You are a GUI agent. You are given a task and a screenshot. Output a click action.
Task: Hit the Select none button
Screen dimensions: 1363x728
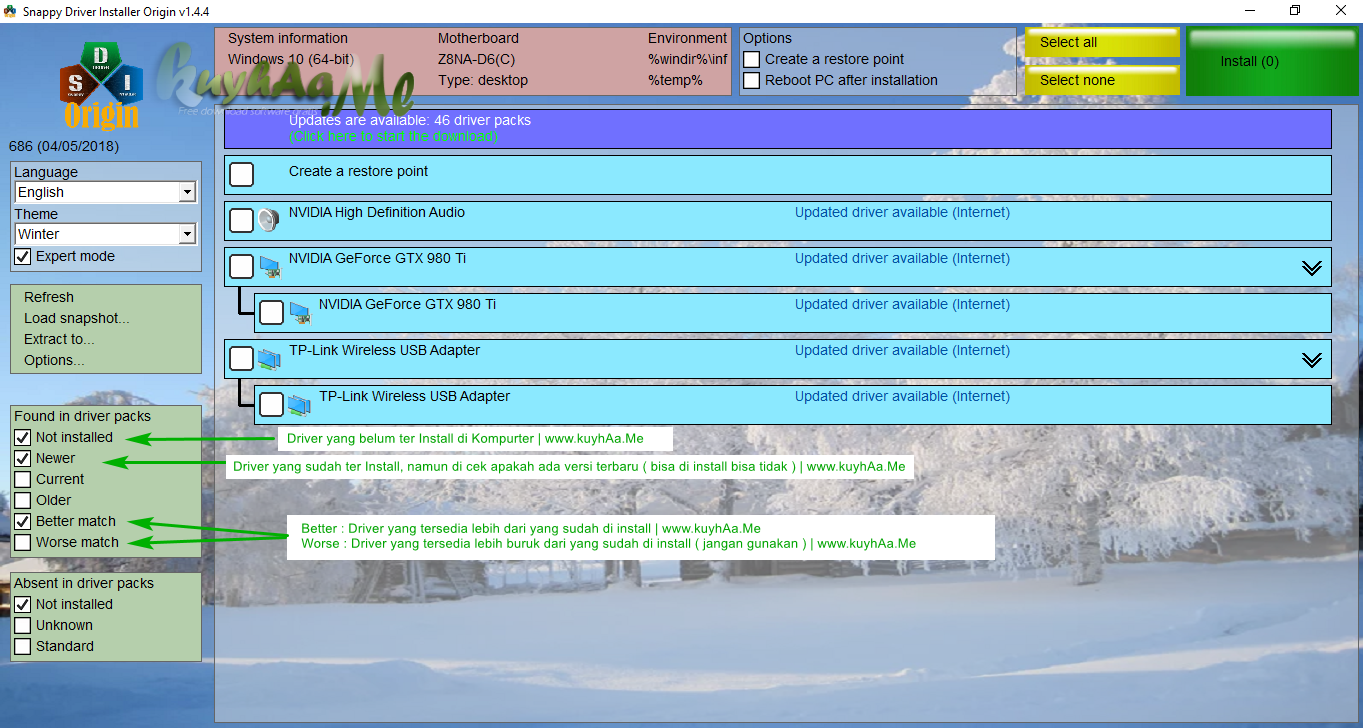[x=1102, y=80]
